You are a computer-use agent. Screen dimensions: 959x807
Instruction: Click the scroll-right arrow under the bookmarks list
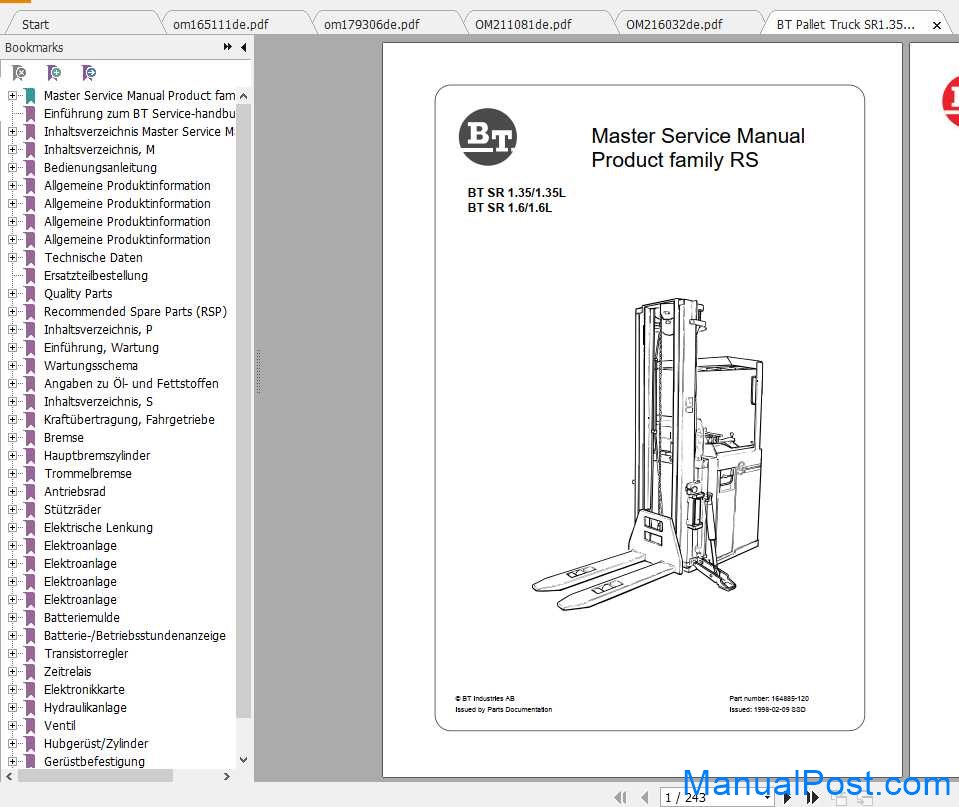tap(227, 776)
